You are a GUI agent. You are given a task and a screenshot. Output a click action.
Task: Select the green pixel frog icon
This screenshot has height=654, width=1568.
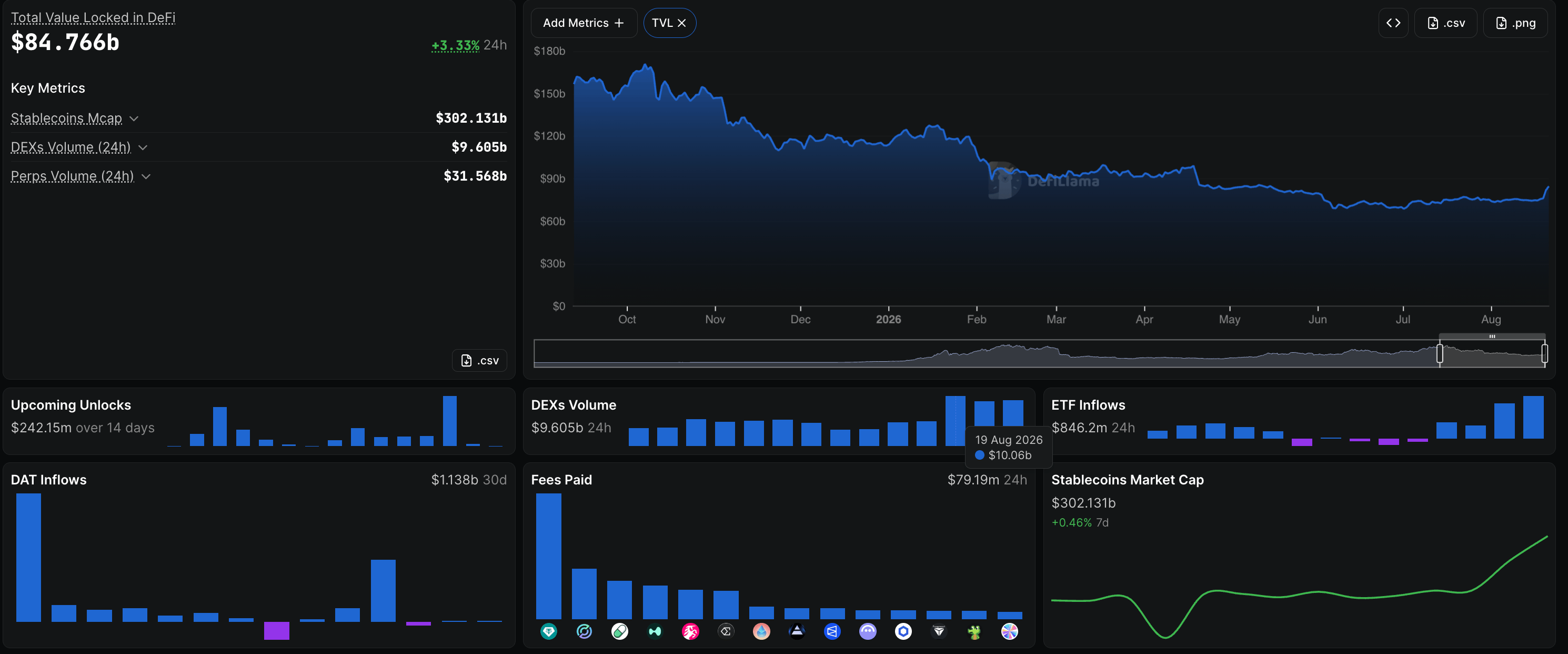(974, 631)
